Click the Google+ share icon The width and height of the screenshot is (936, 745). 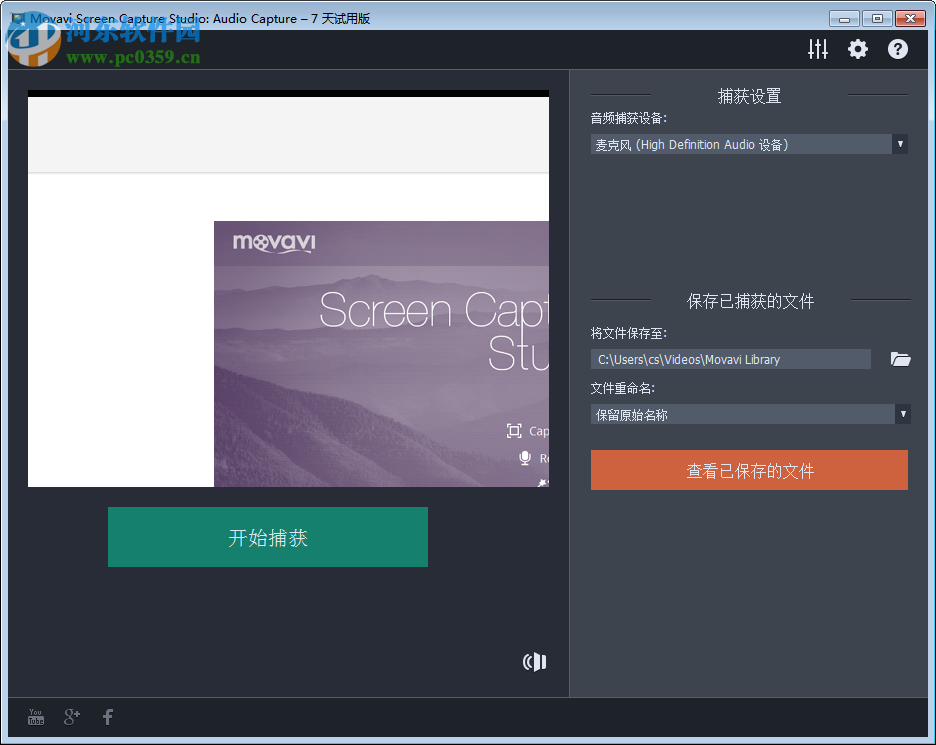[71, 717]
